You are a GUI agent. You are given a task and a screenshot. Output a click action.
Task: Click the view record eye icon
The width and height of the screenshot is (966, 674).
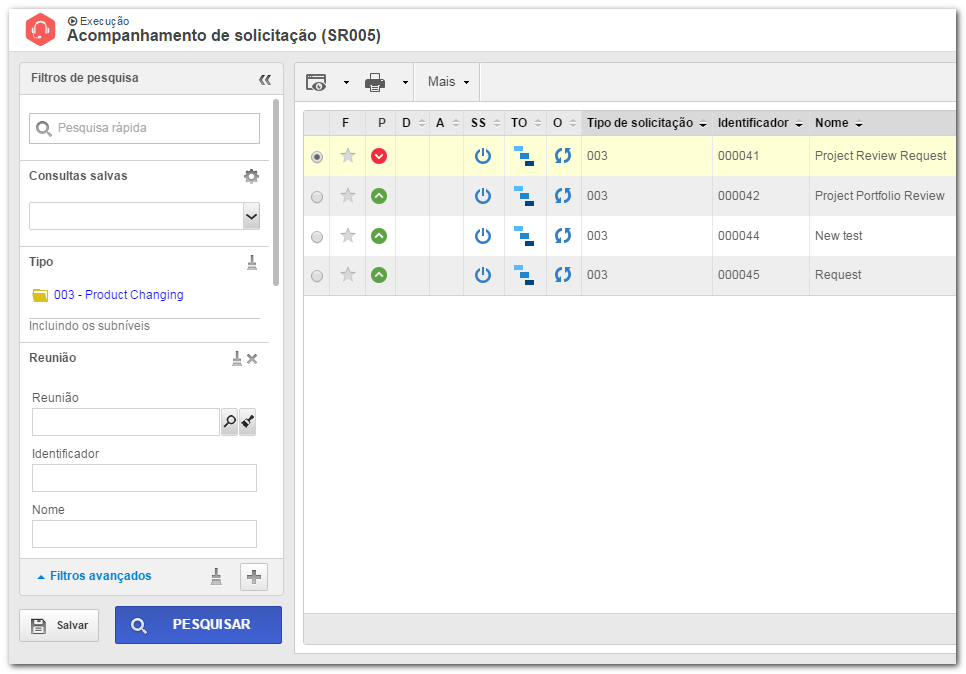[317, 82]
